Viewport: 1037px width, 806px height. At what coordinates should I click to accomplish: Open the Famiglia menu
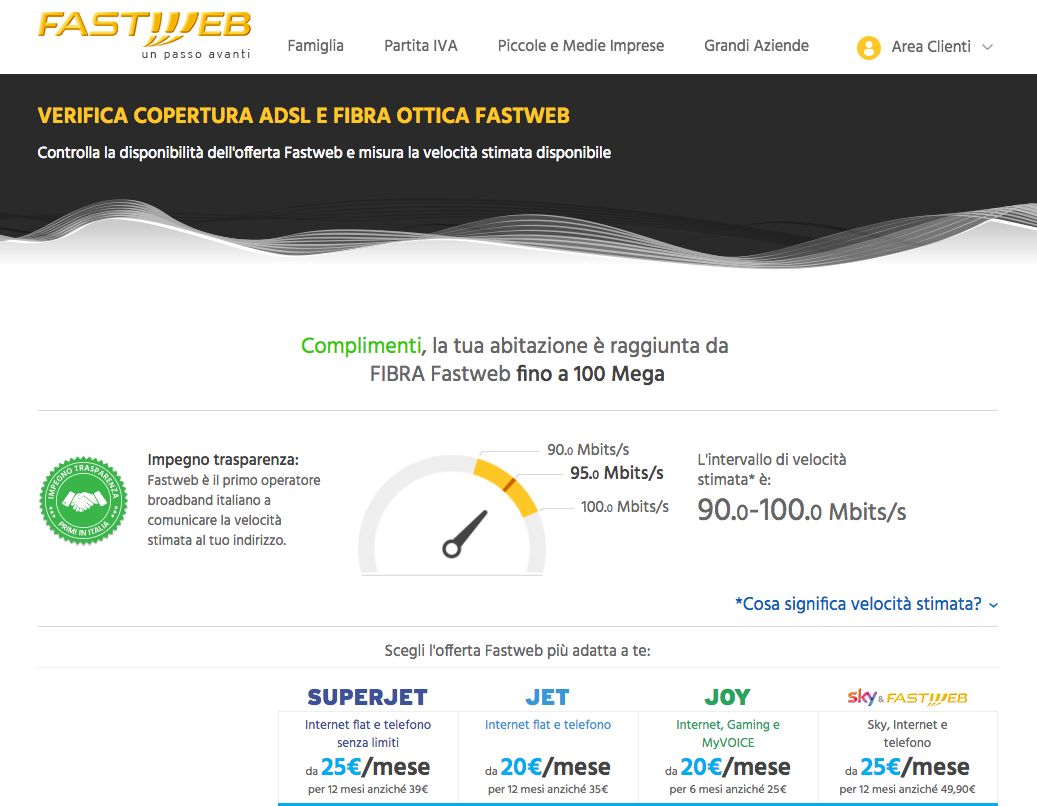(x=315, y=46)
